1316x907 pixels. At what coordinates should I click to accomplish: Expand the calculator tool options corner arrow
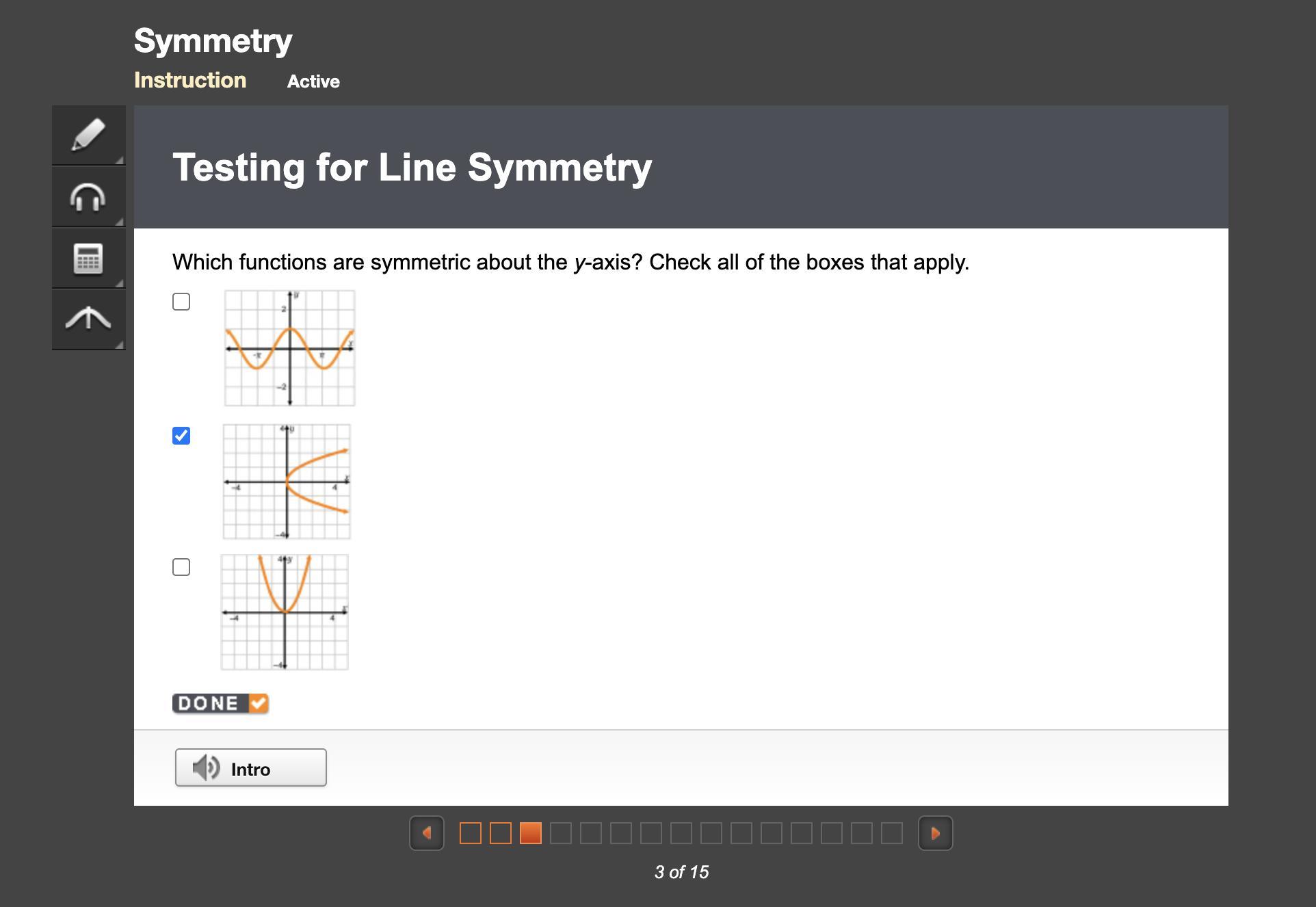pos(119,282)
